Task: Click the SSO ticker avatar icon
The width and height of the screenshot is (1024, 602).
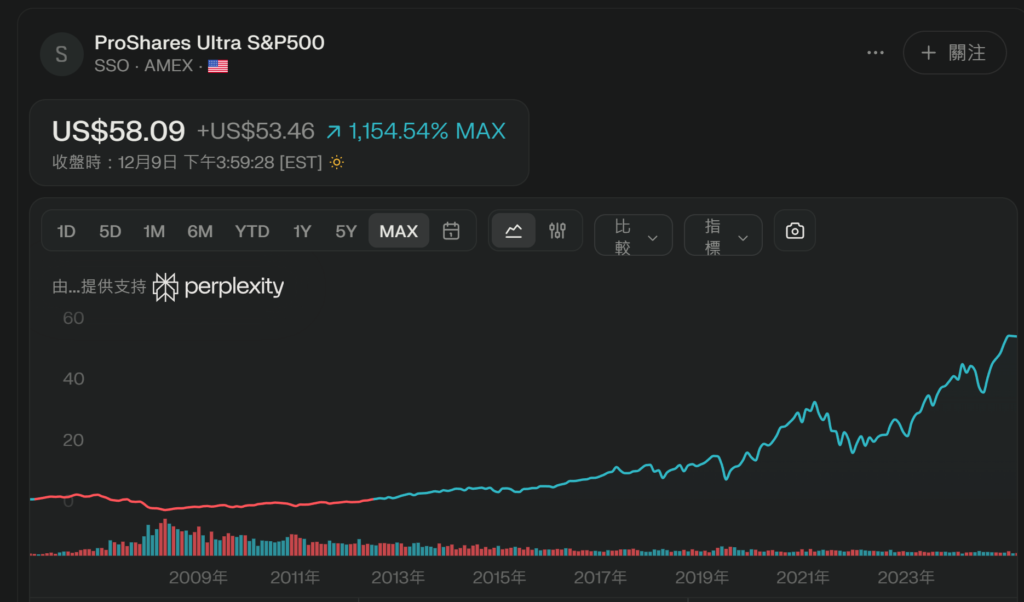Action: click(x=61, y=54)
